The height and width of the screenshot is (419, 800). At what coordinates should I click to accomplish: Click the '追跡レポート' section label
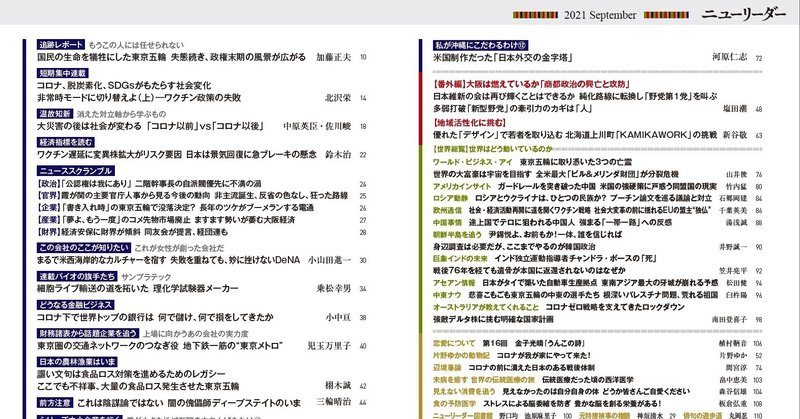61,44
